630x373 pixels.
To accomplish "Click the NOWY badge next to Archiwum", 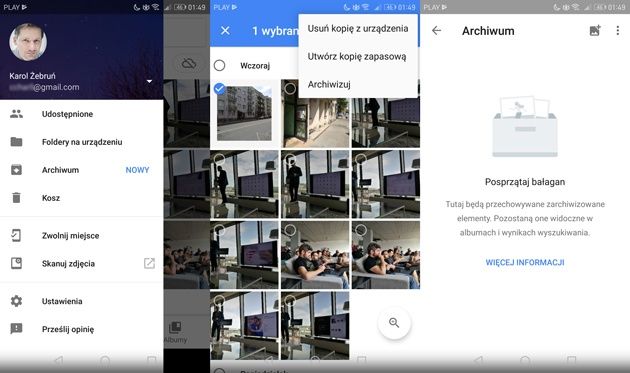I will 137,170.
